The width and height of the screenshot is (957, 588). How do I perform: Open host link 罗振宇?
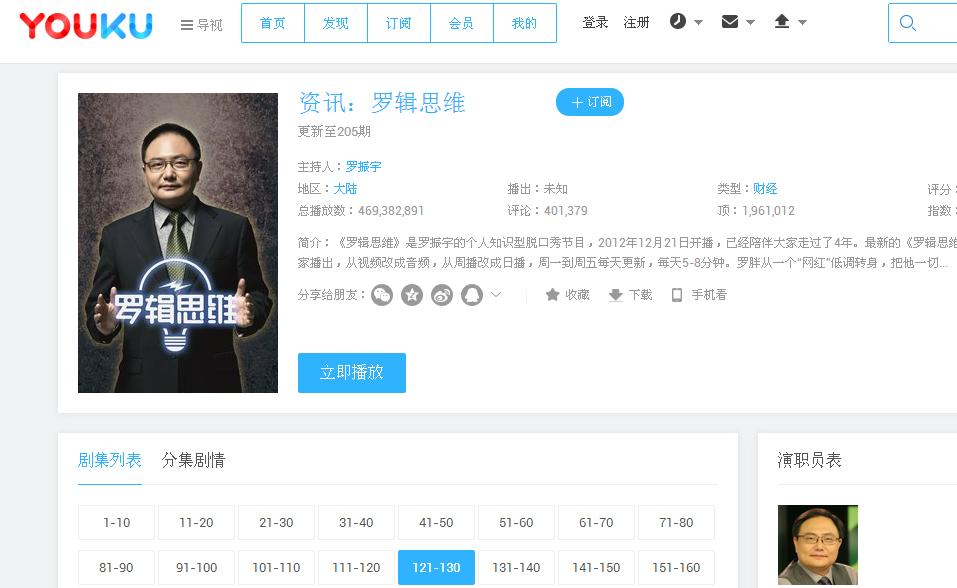[364, 167]
